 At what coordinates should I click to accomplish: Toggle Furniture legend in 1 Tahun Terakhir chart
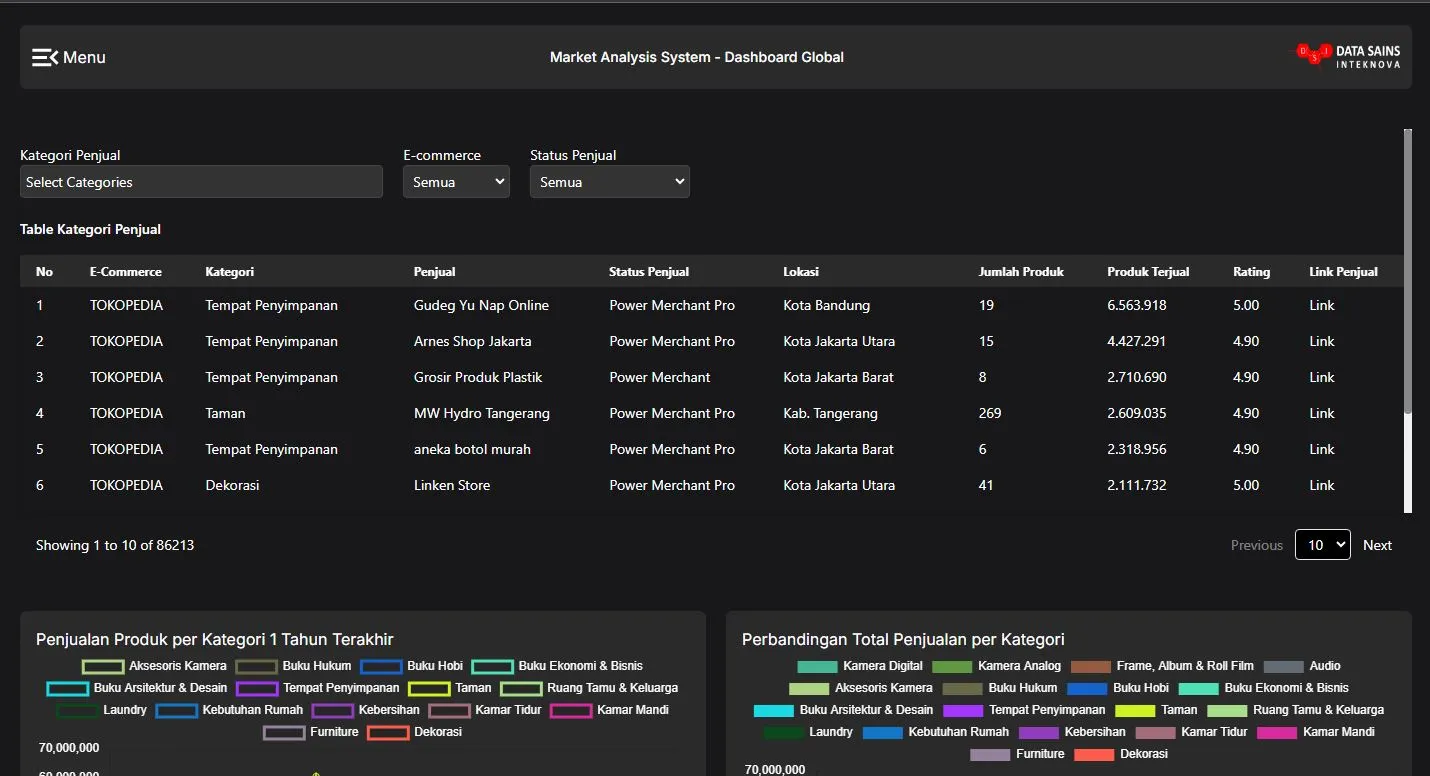[311, 732]
